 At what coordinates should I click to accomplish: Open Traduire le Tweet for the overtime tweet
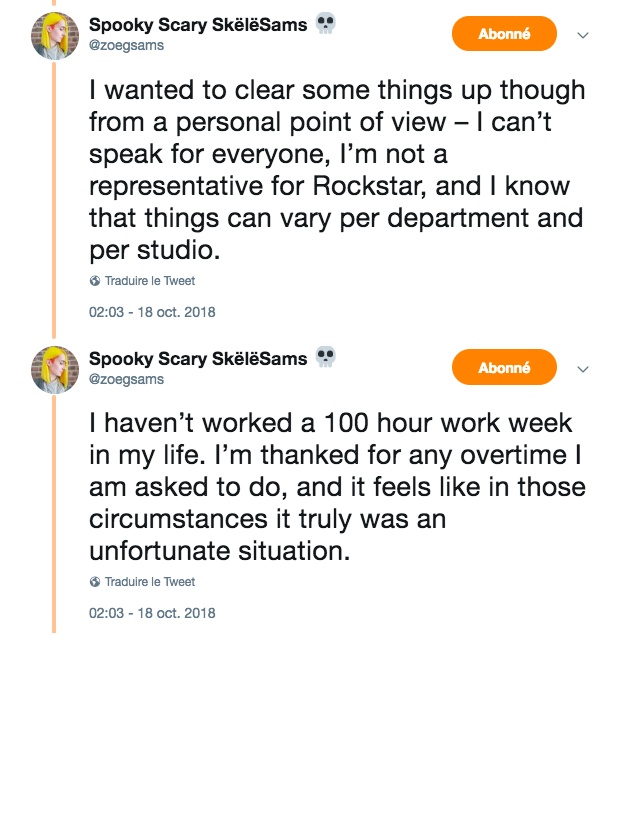(x=150, y=582)
